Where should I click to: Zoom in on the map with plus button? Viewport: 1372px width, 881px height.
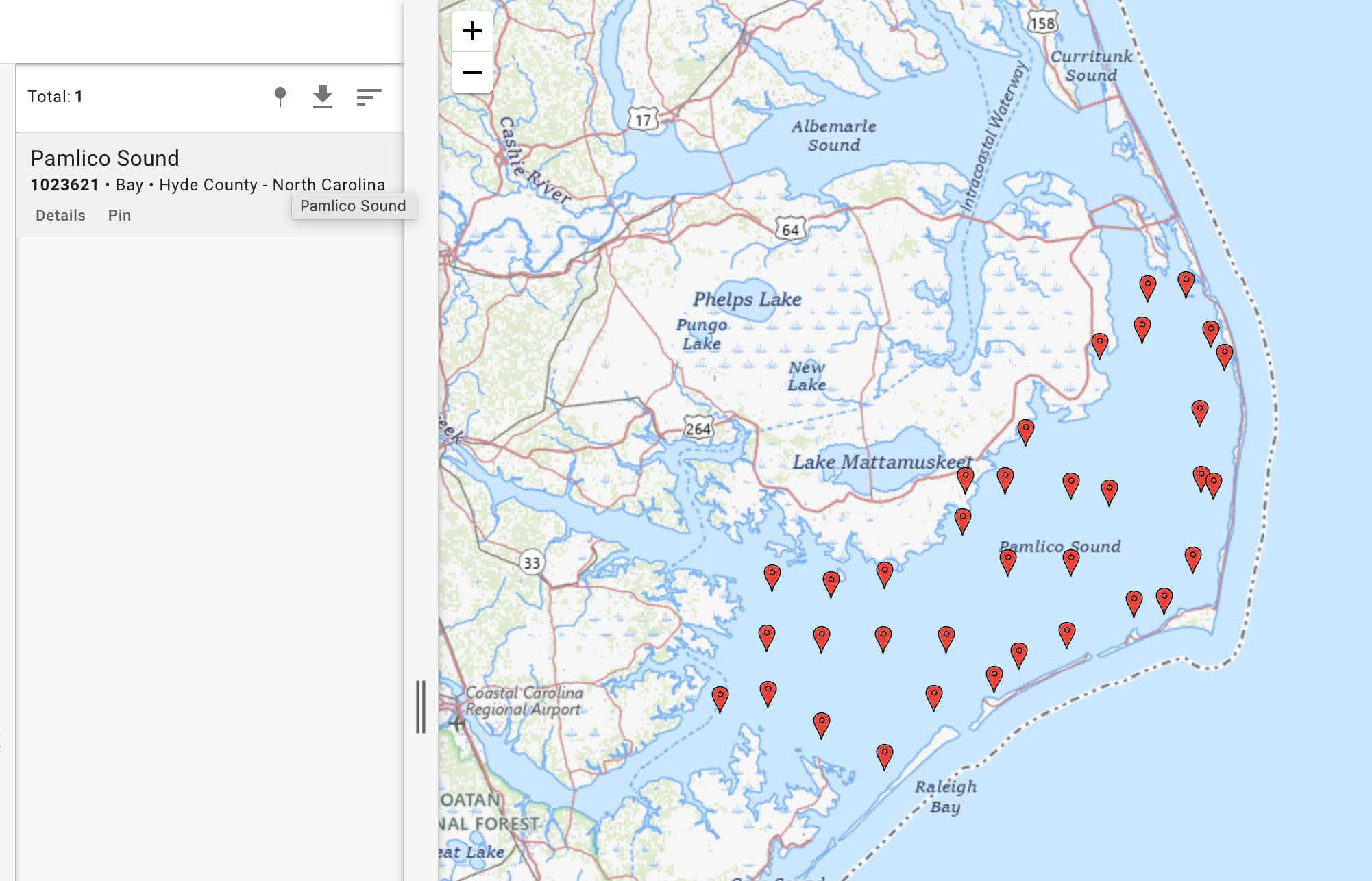coord(471,31)
